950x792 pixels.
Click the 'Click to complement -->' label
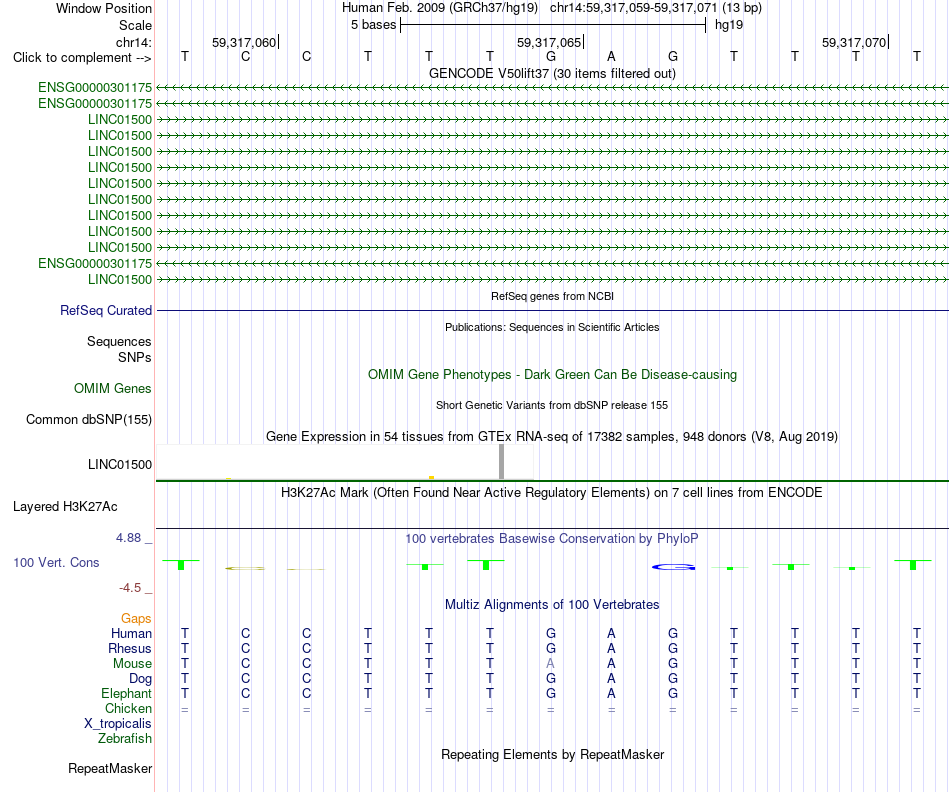coord(82,58)
